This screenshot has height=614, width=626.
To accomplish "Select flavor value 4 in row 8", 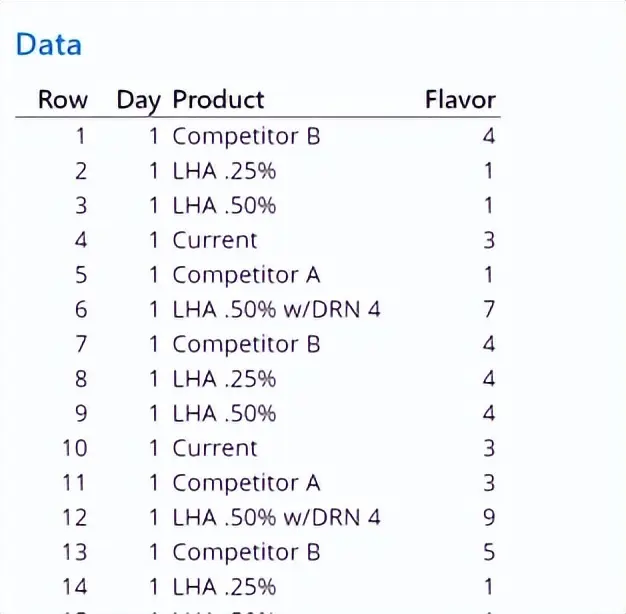I will tap(489, 379).
